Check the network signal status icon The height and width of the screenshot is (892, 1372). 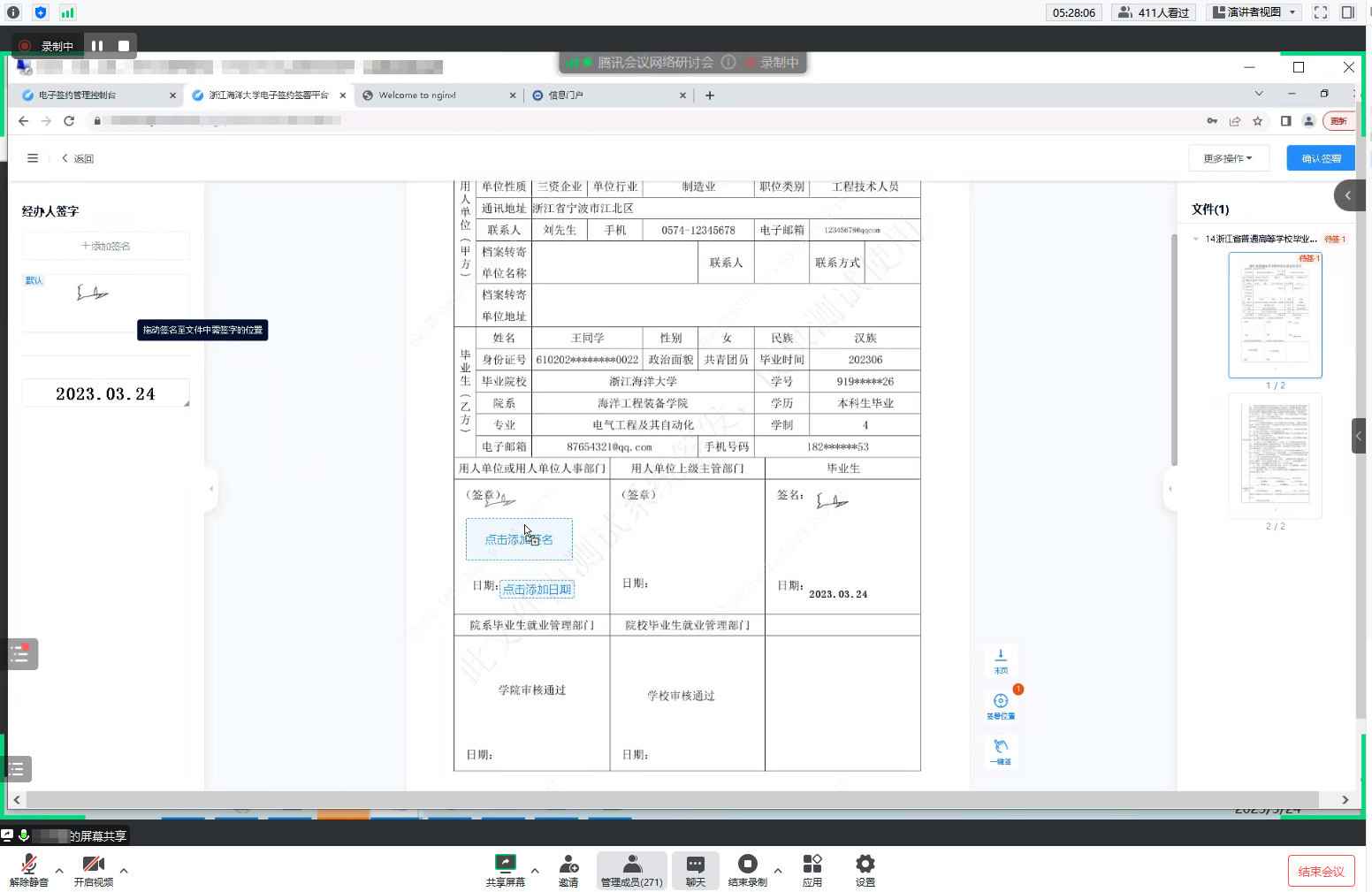click(x=67, y=12)
